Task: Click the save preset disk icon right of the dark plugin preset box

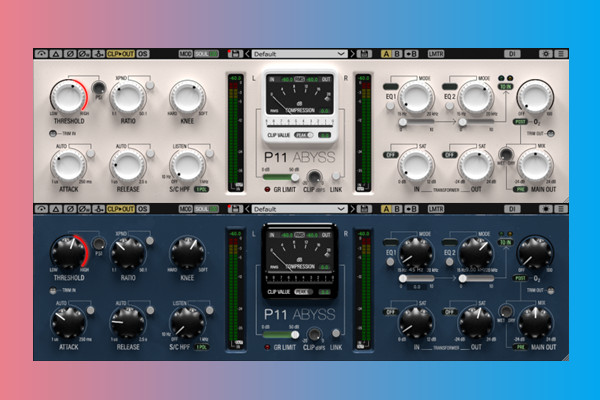Action: [364, 209]
